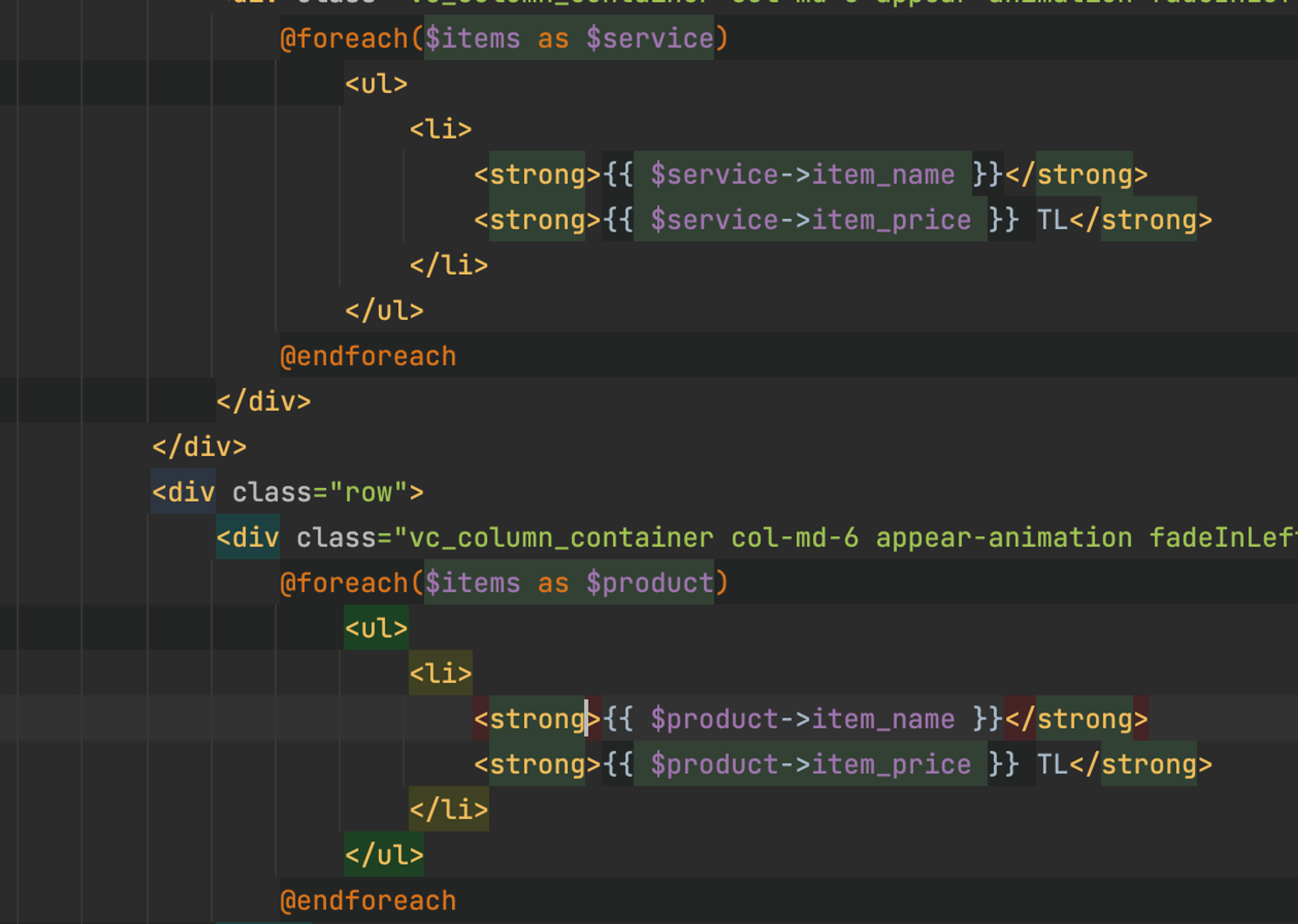Click the $service variable in first foreach
Screen dimensions: 1298x924
[x=649, y=39]
